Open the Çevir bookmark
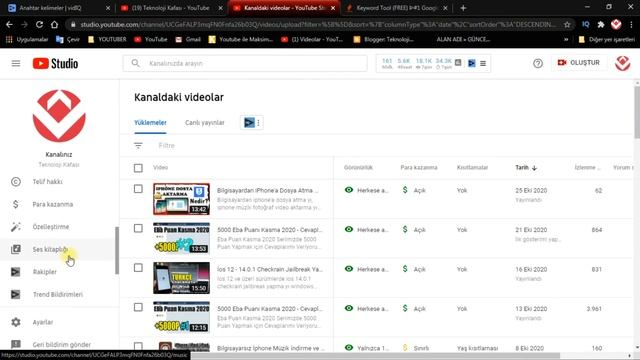 pyautogui.click(x=68, y=40)
